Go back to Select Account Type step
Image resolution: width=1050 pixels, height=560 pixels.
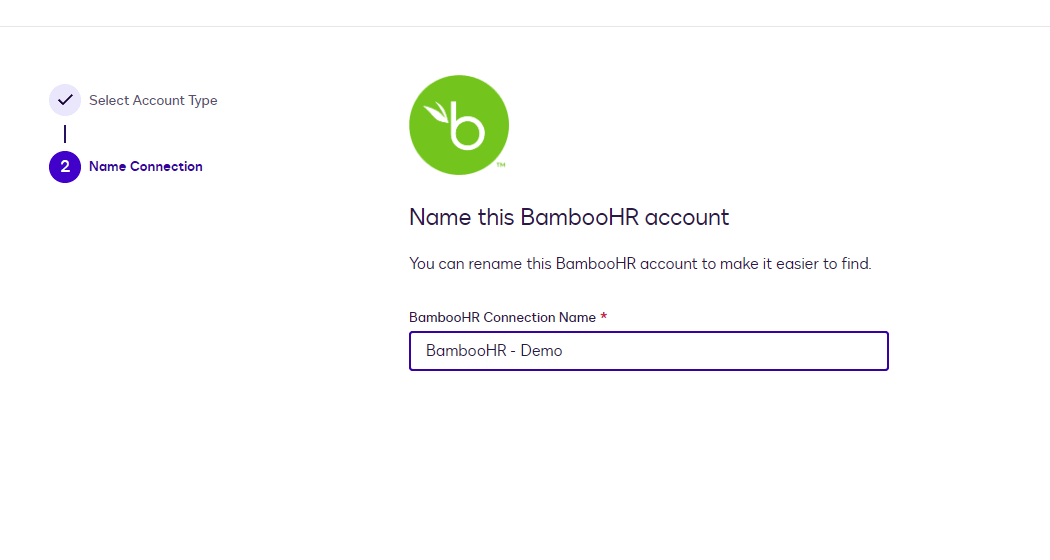[x=153, y=100]
